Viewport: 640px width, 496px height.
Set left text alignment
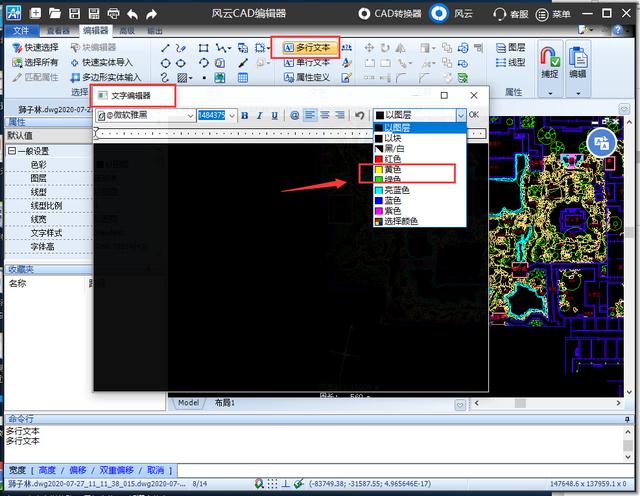(x=310, y=116)
